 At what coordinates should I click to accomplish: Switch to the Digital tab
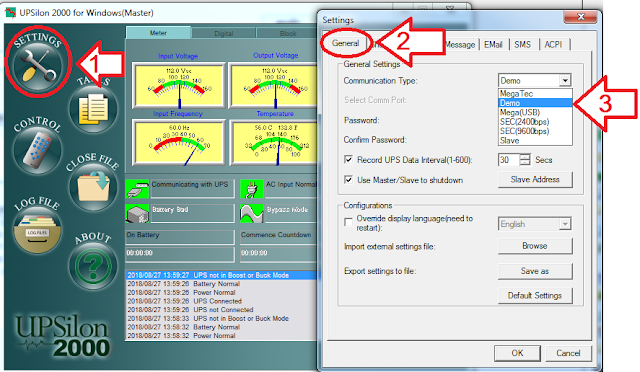tap(224, 33)
